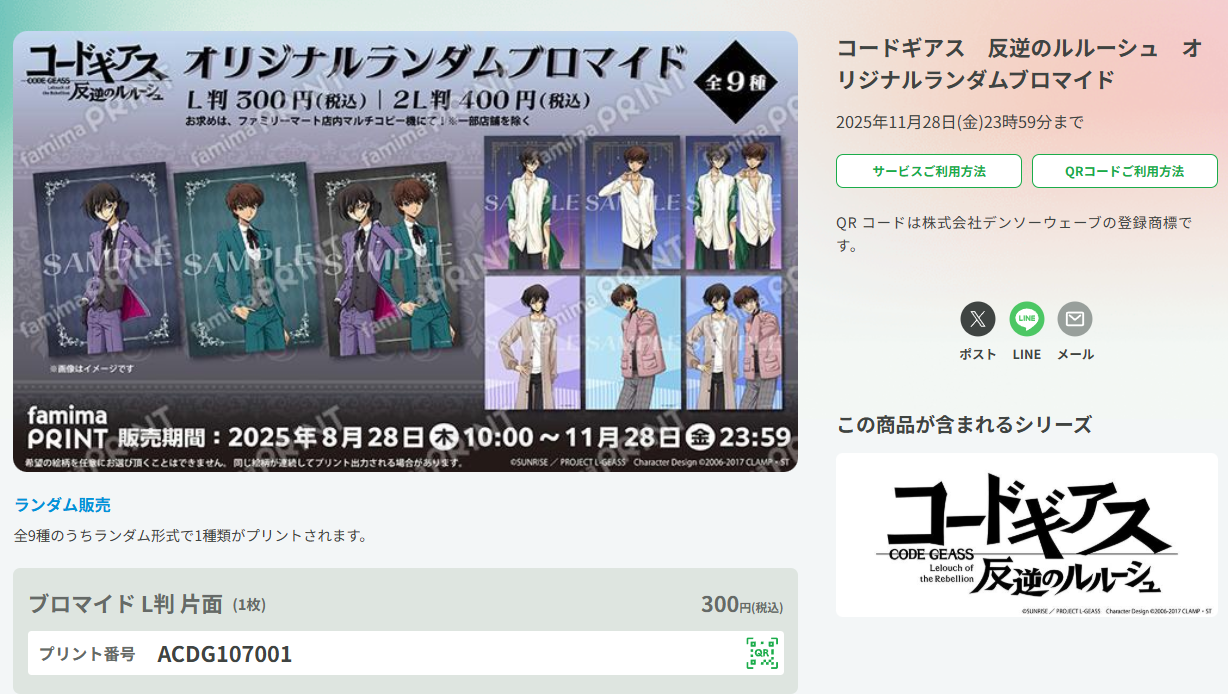Image resolution: width=1228 pixels, height=694 pixels.
Task: Select the print number ACDG107001 field
Action: click(406, 654)
